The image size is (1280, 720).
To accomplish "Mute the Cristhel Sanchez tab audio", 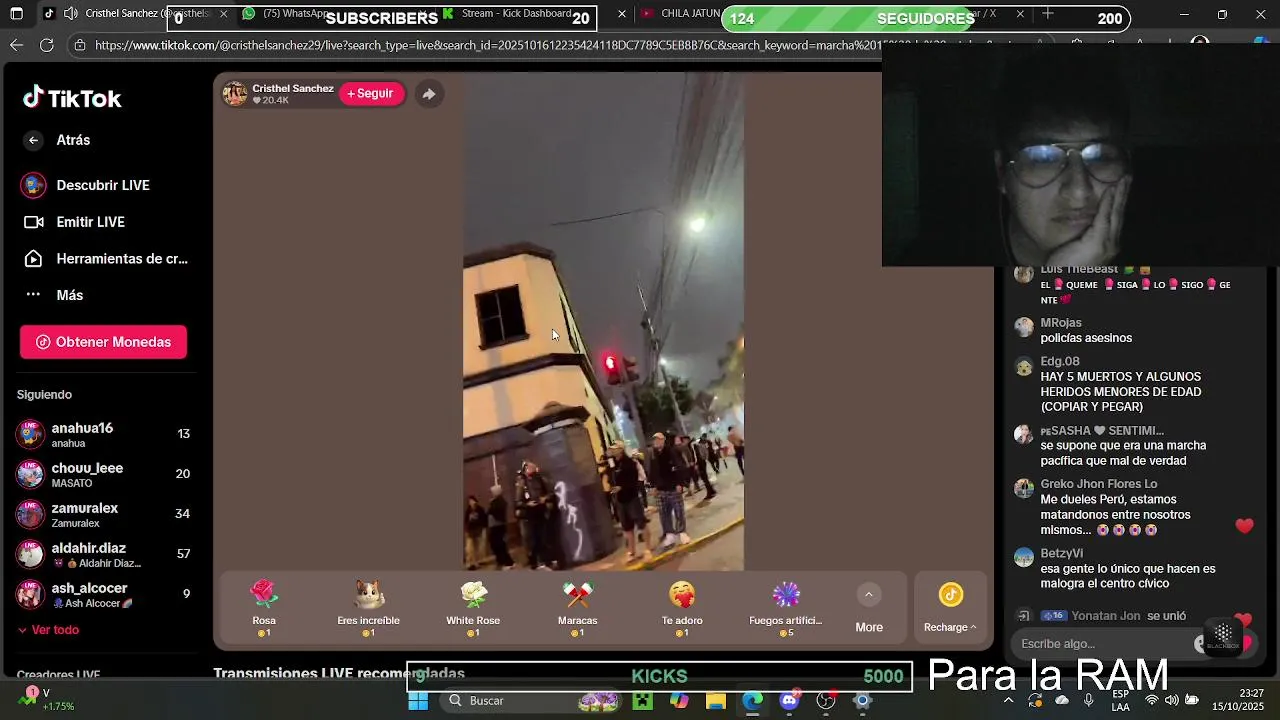I will tap(70, 14).
